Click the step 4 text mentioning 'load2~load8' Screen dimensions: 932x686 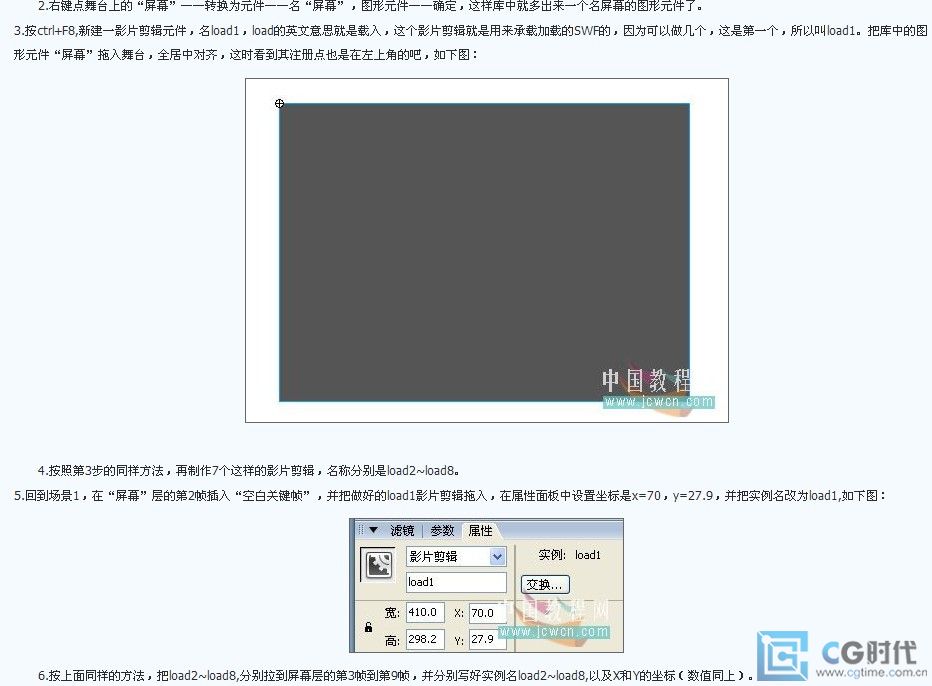248,471
